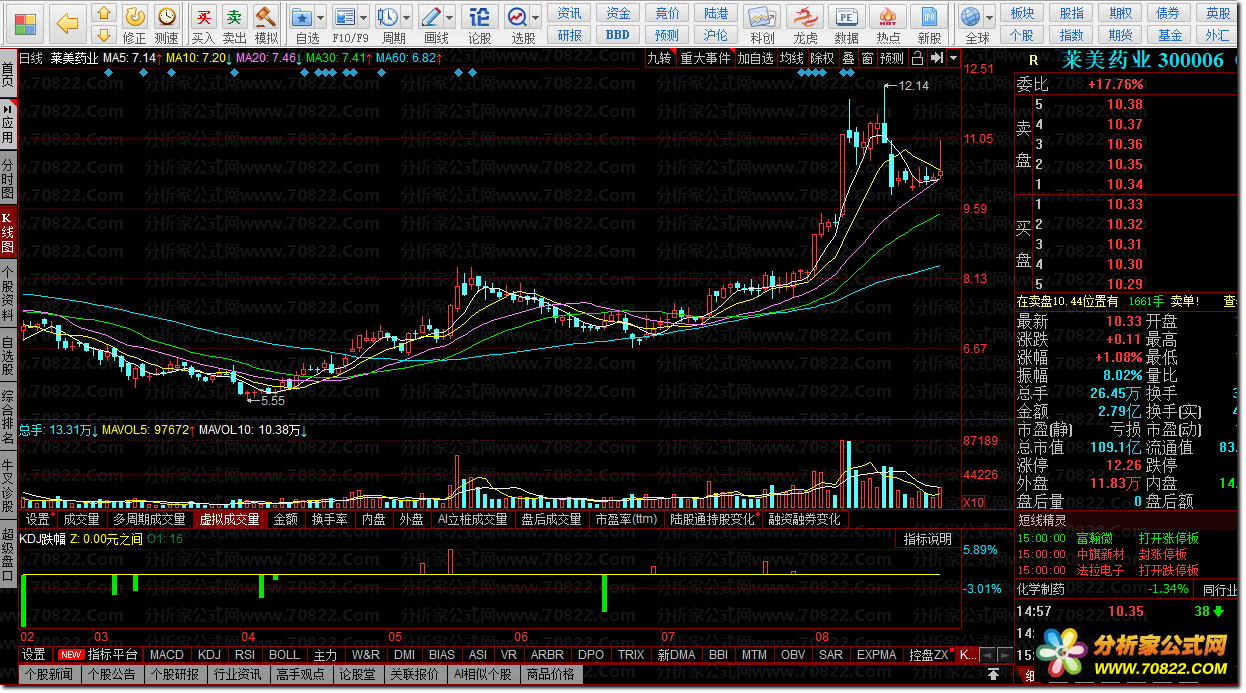Screen dimensions: 1246x693
Task: Open the 热点 hot topics flame icon
Action: 887,17
